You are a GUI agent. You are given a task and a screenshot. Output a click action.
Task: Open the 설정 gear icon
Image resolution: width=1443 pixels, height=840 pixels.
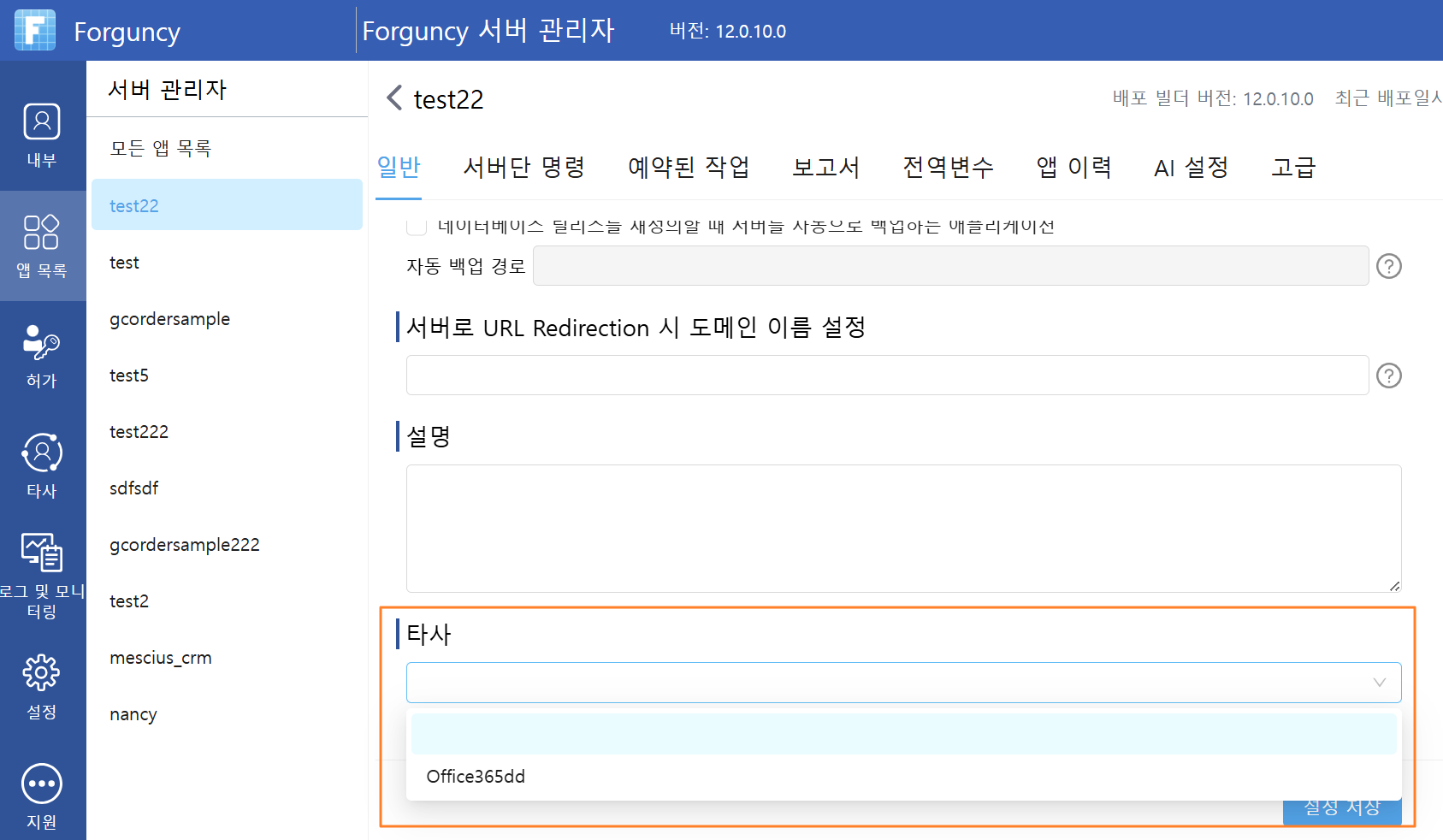[41, 673]
